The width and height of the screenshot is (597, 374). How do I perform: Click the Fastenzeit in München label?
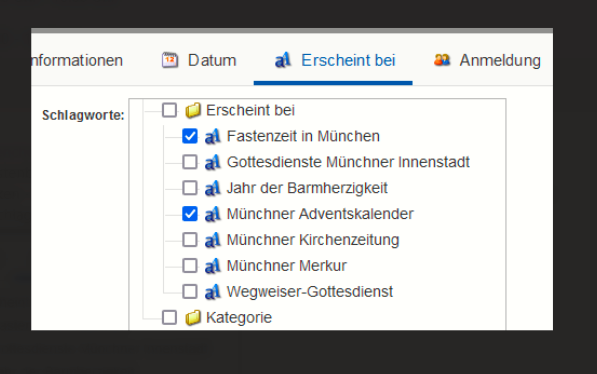[303, 136]
